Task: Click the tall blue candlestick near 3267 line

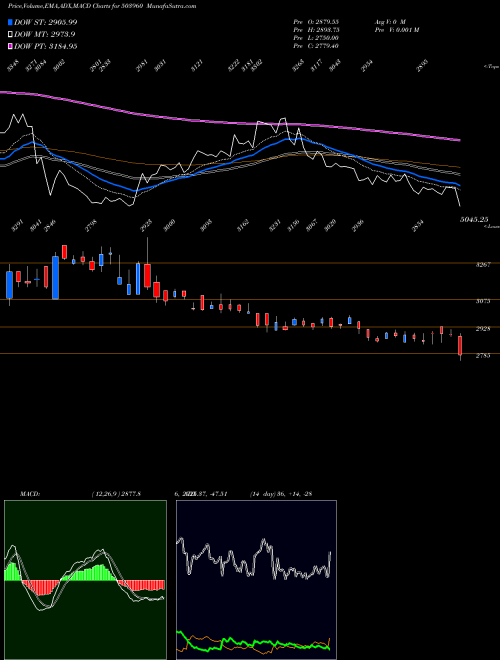Action: tap(55, 278)
